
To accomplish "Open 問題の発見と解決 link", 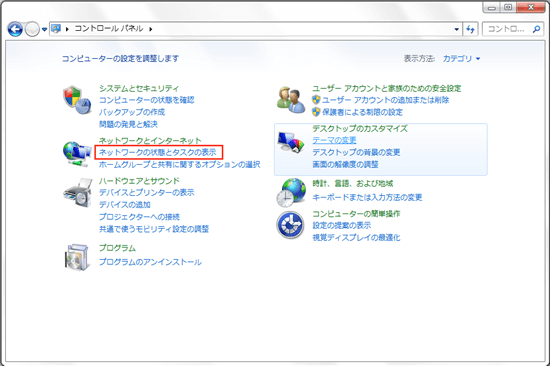I will coord(128,124).
